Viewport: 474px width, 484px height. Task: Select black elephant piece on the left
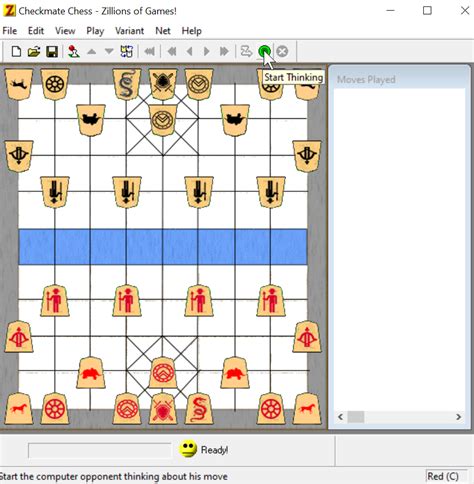point(91,120)
